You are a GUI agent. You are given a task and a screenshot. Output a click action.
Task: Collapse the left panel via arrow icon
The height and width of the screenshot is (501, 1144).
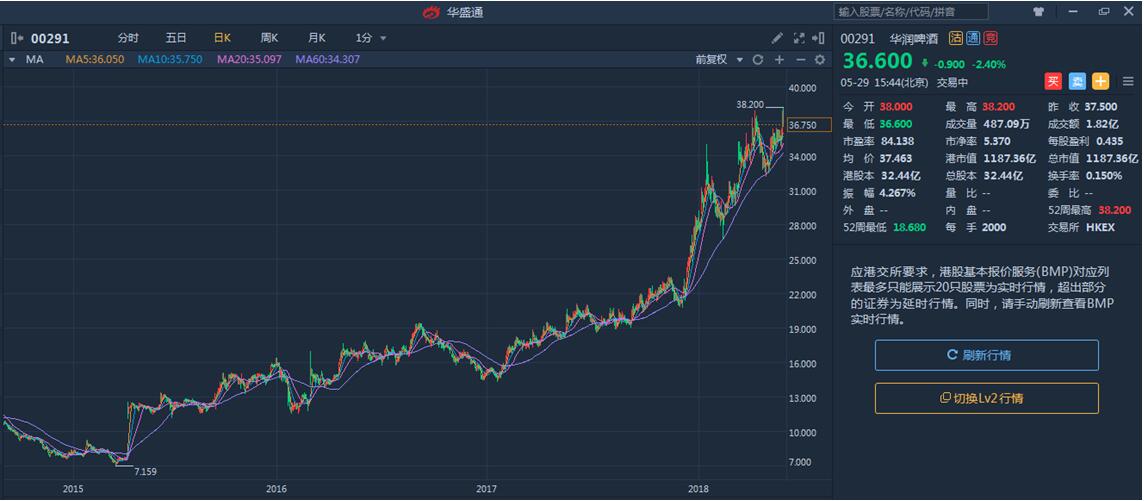pos(17,38)
